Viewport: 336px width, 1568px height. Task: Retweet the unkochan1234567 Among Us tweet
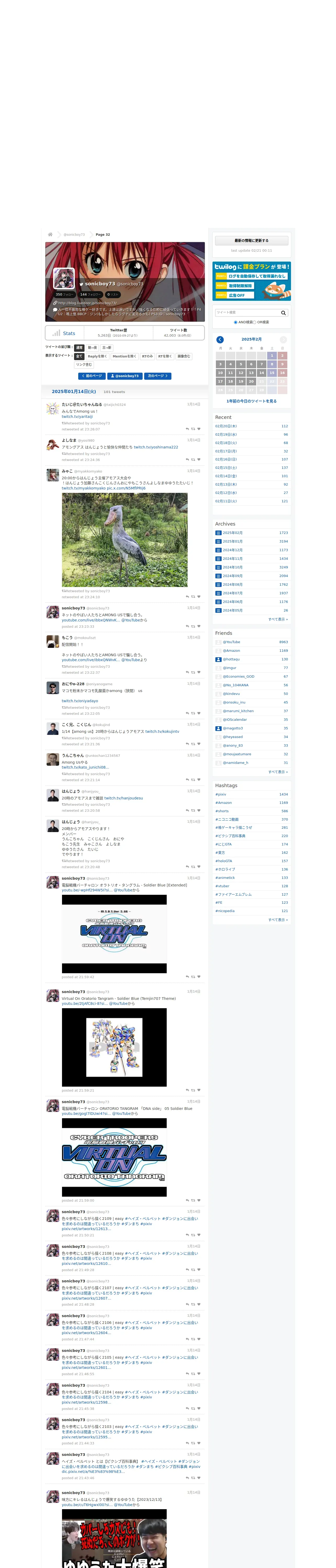[x=193, y=780]
